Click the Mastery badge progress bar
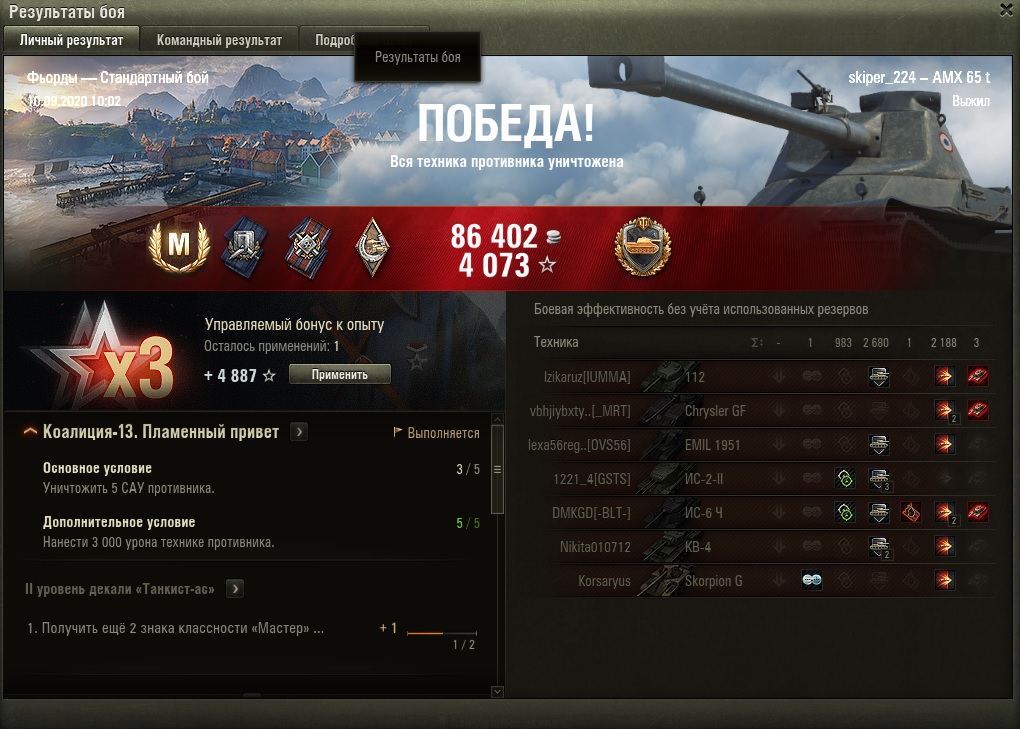The width and height of the screenshot is (1020, 729). click(442, 633)
